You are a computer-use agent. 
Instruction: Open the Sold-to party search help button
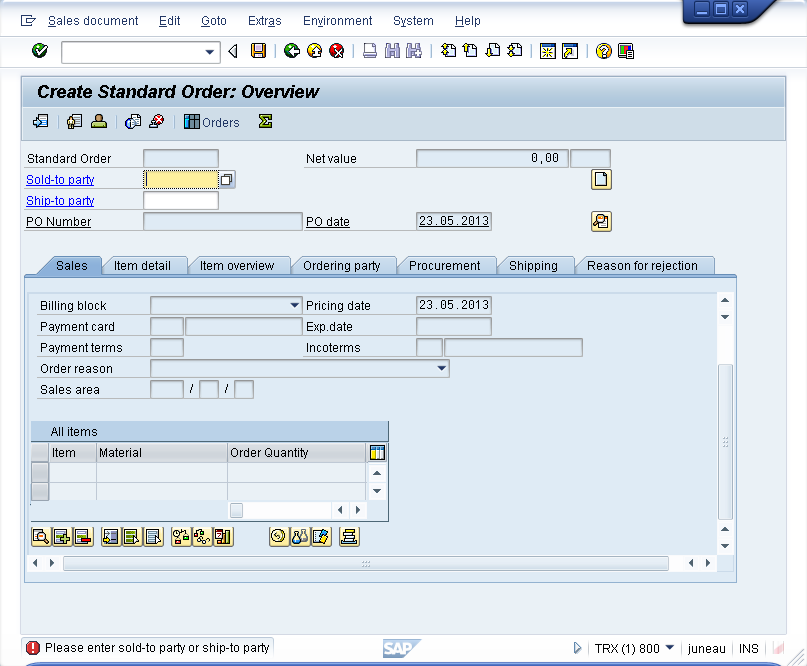tap(226, 180)
